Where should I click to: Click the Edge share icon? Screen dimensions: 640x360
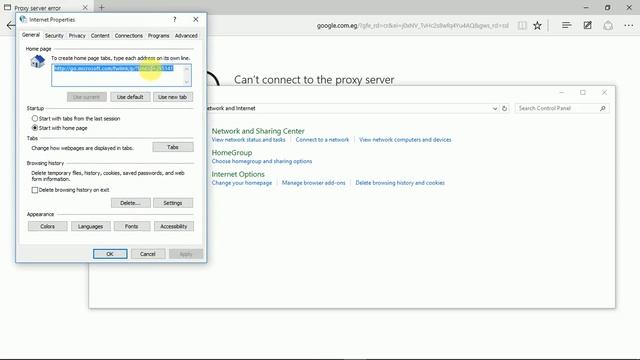pyautogui.click(x=608, y=25)
